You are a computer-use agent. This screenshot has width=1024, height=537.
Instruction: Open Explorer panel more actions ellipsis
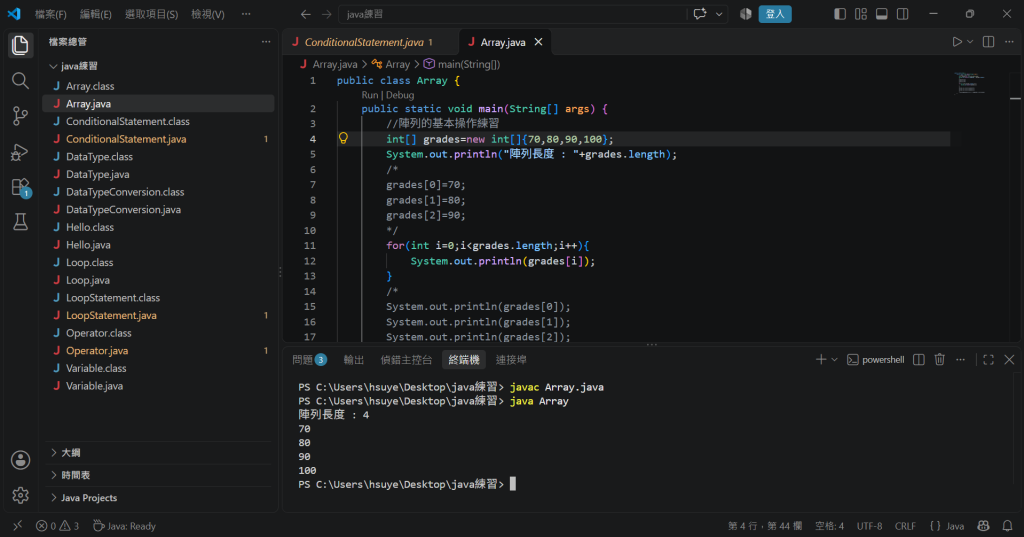(266, 42)
